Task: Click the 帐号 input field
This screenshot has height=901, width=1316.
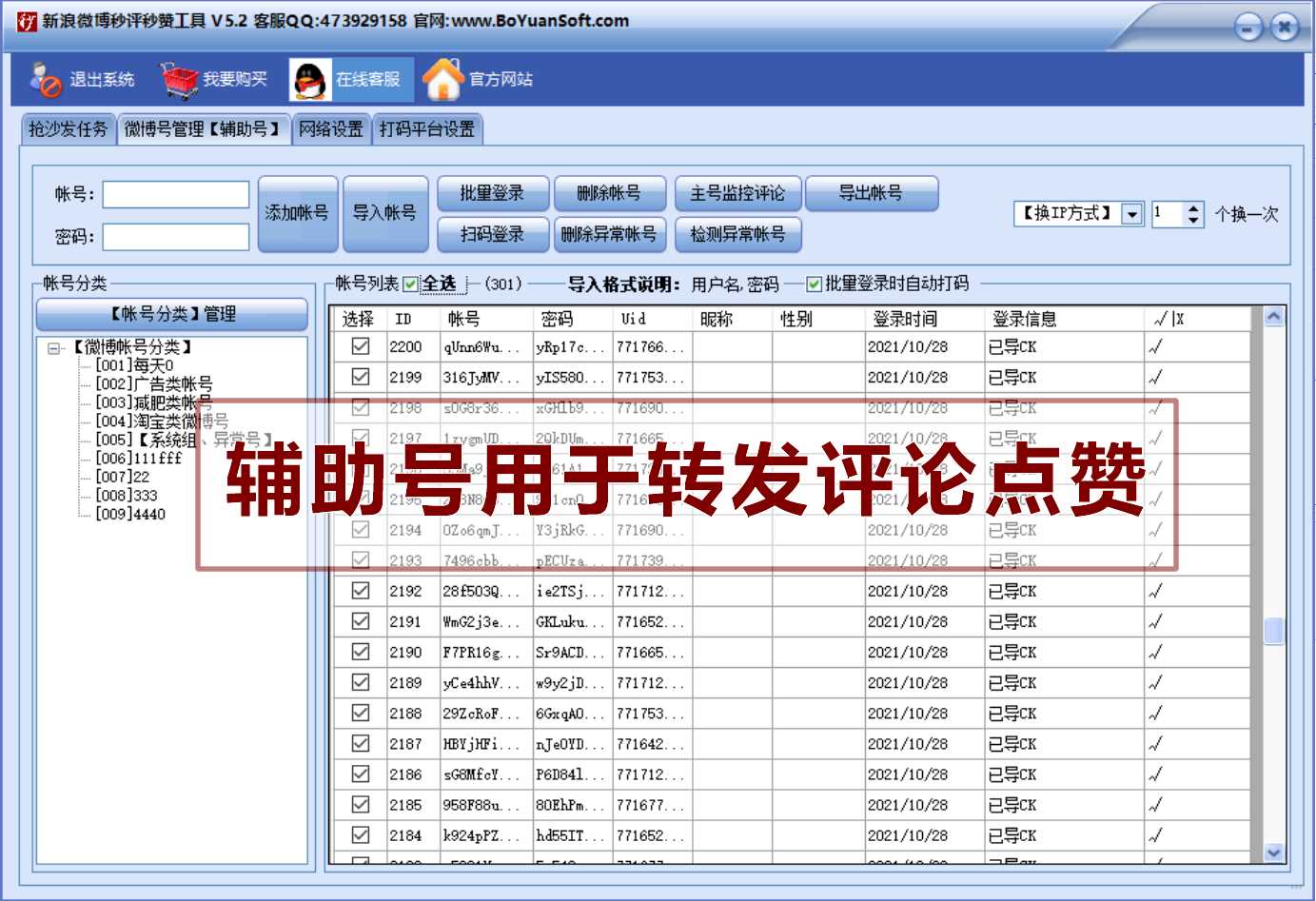Action: [176, 195]
